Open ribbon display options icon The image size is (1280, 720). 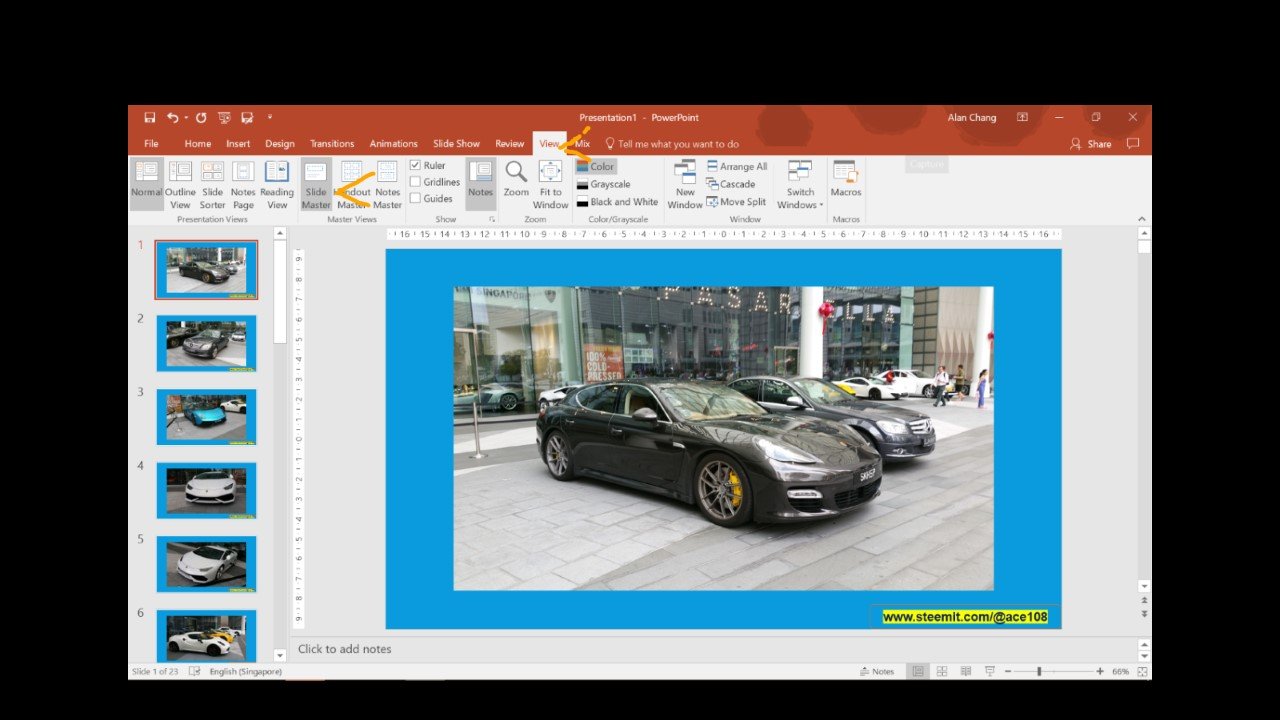tap(1022, 117)
